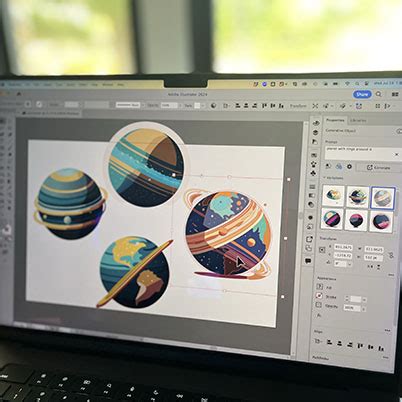402x402 pixels.
Task: Open the Comments speech bubble panel icon
Action: 308,261
